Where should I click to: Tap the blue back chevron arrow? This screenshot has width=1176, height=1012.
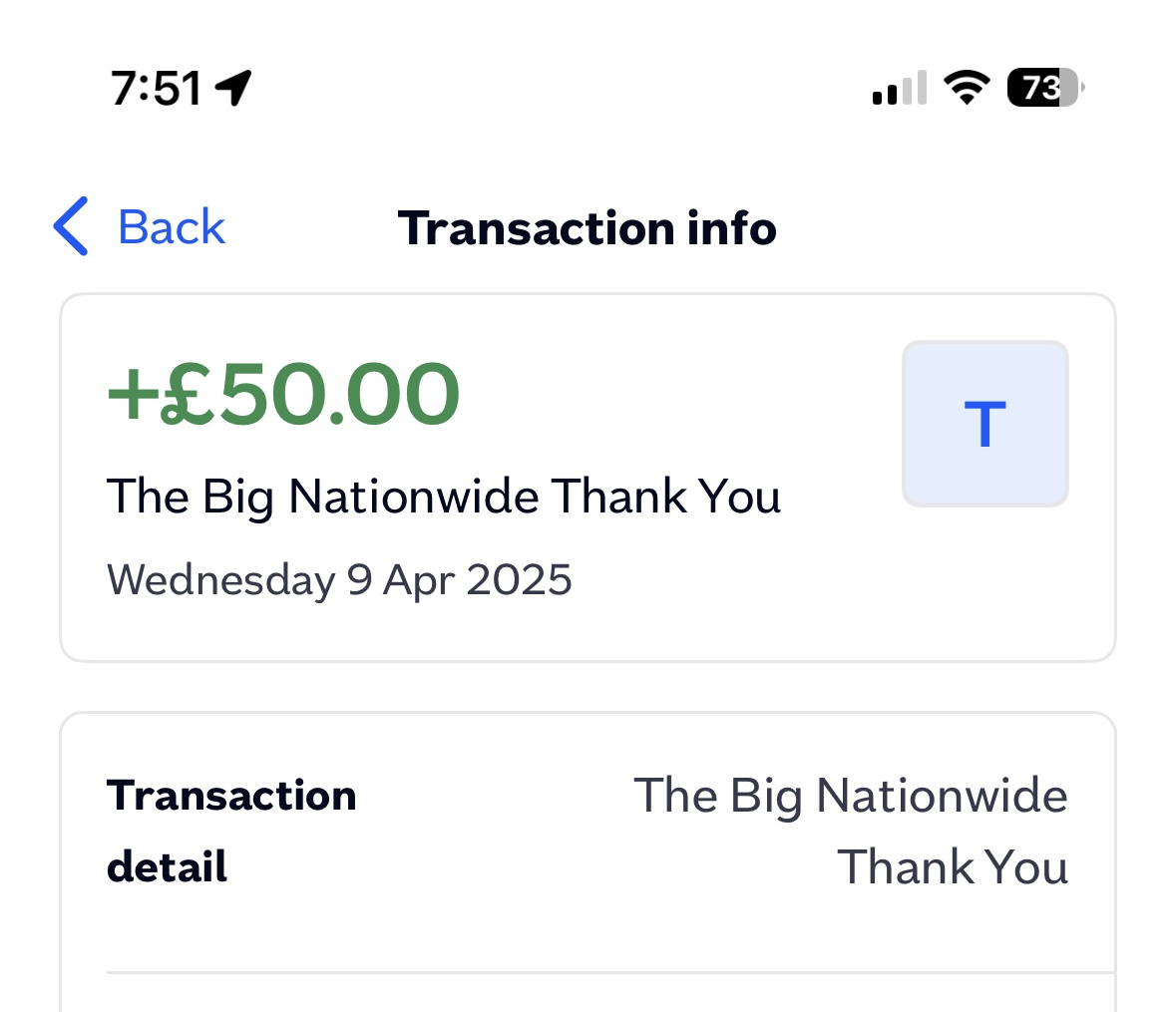[x=71, y=226]
